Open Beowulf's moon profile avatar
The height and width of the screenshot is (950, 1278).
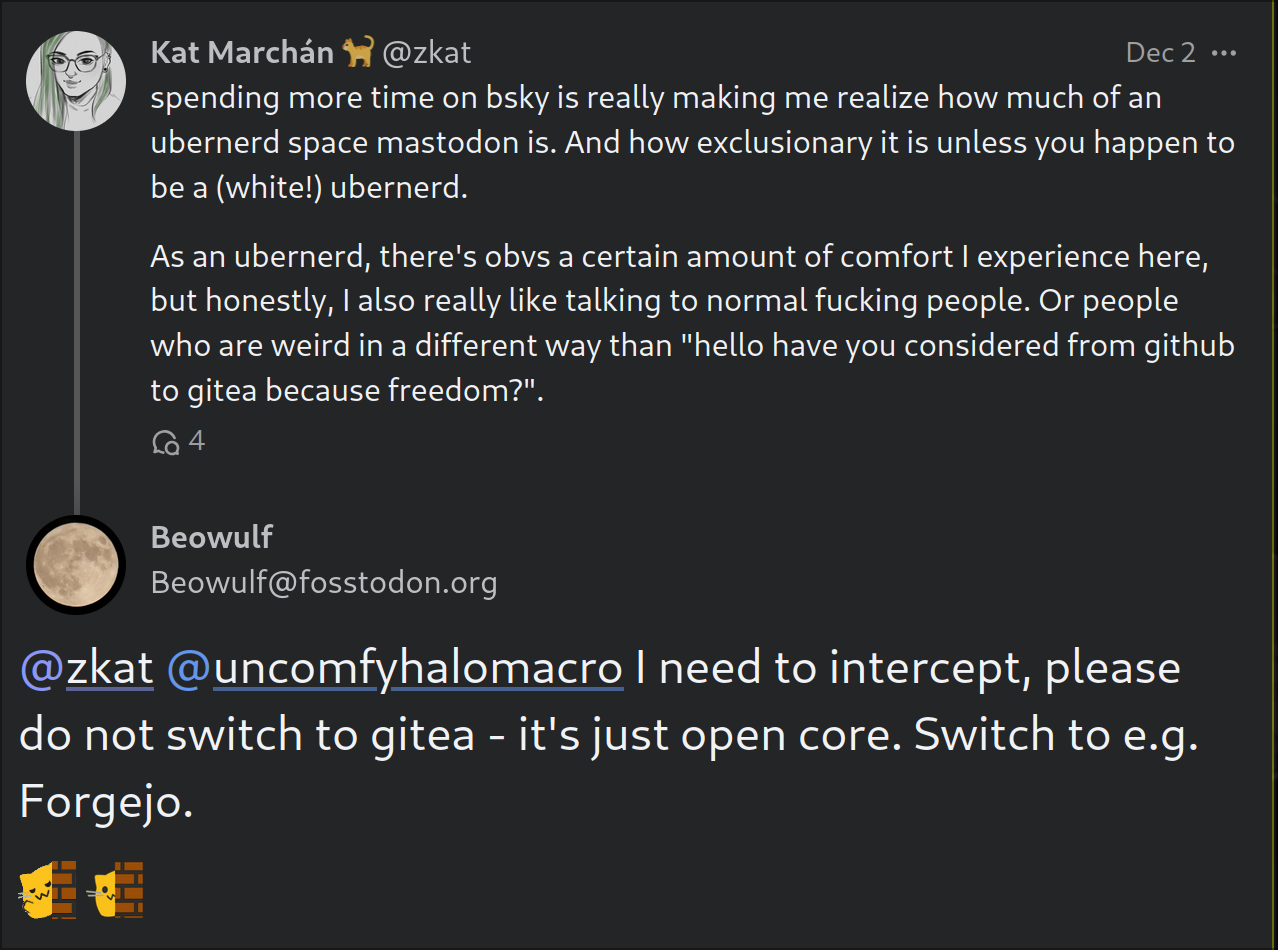(76, 565)
